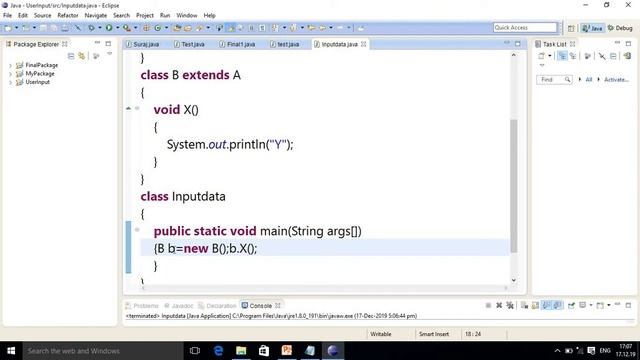This screenshot has height=360, width=640.
Task: Maximize the editor area
Action: click(x=518, y=44)
